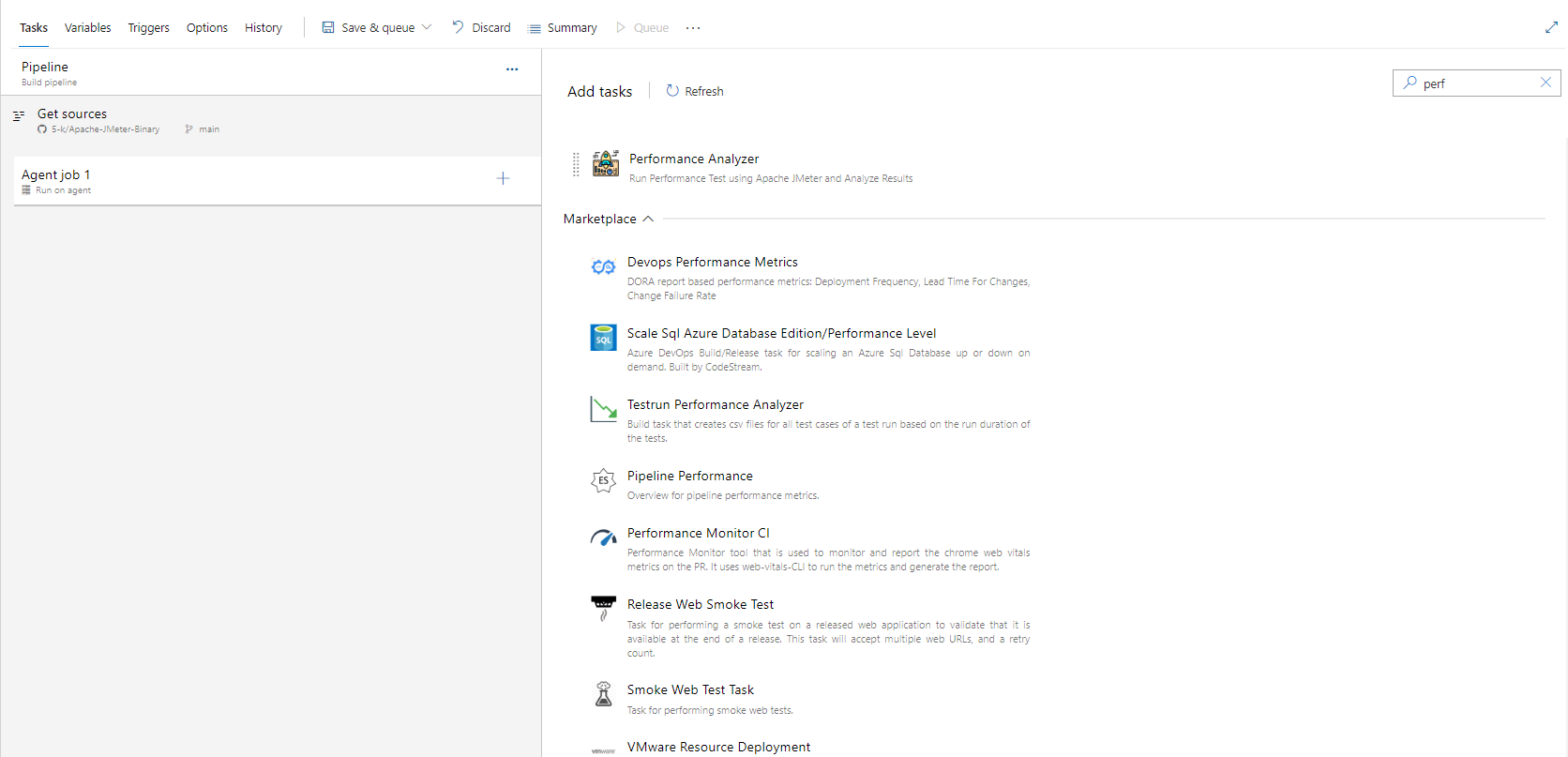The image size is (1568, 757).
Task: Click the VMware Resource Deployment title
Action: point(718,747)
